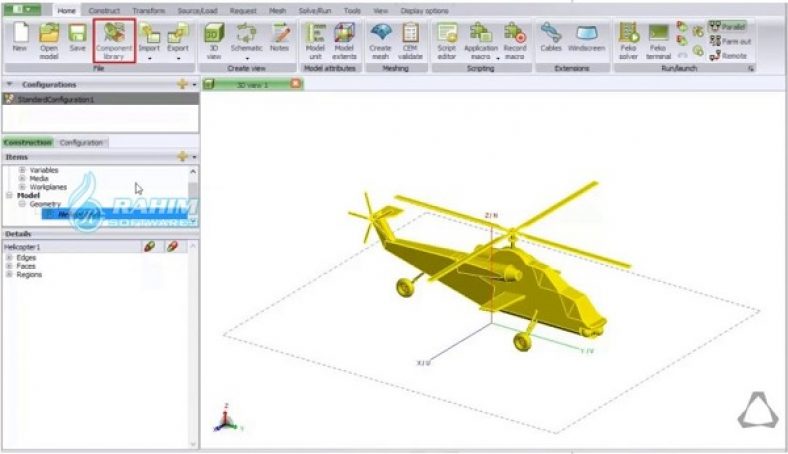Image resolution: width=788 pixels, height=454 pixels.
Task: Switch to the Request ribbon tab
Action: pyautogui.click(x=243, y=11)
